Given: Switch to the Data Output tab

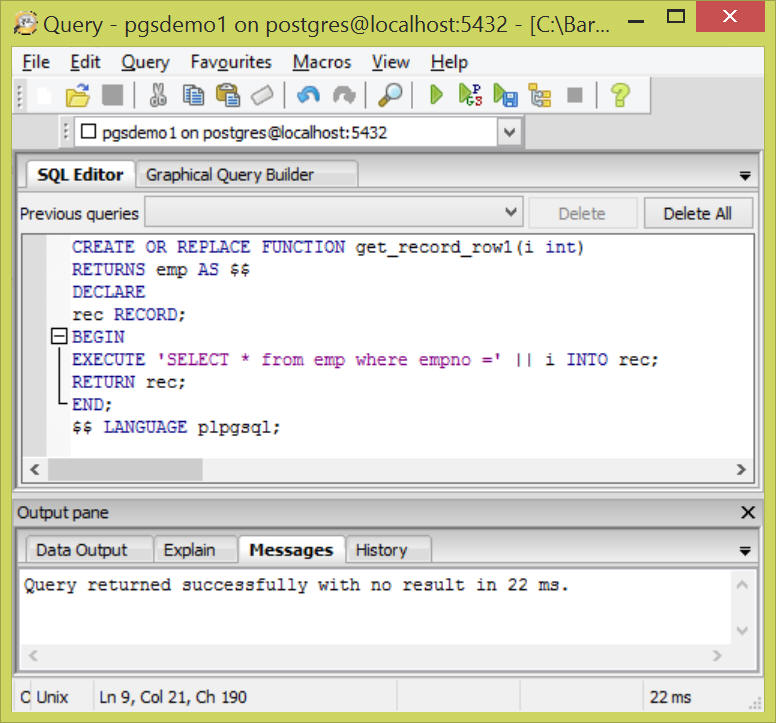Looking at the screenshot, I should [82, 549].
